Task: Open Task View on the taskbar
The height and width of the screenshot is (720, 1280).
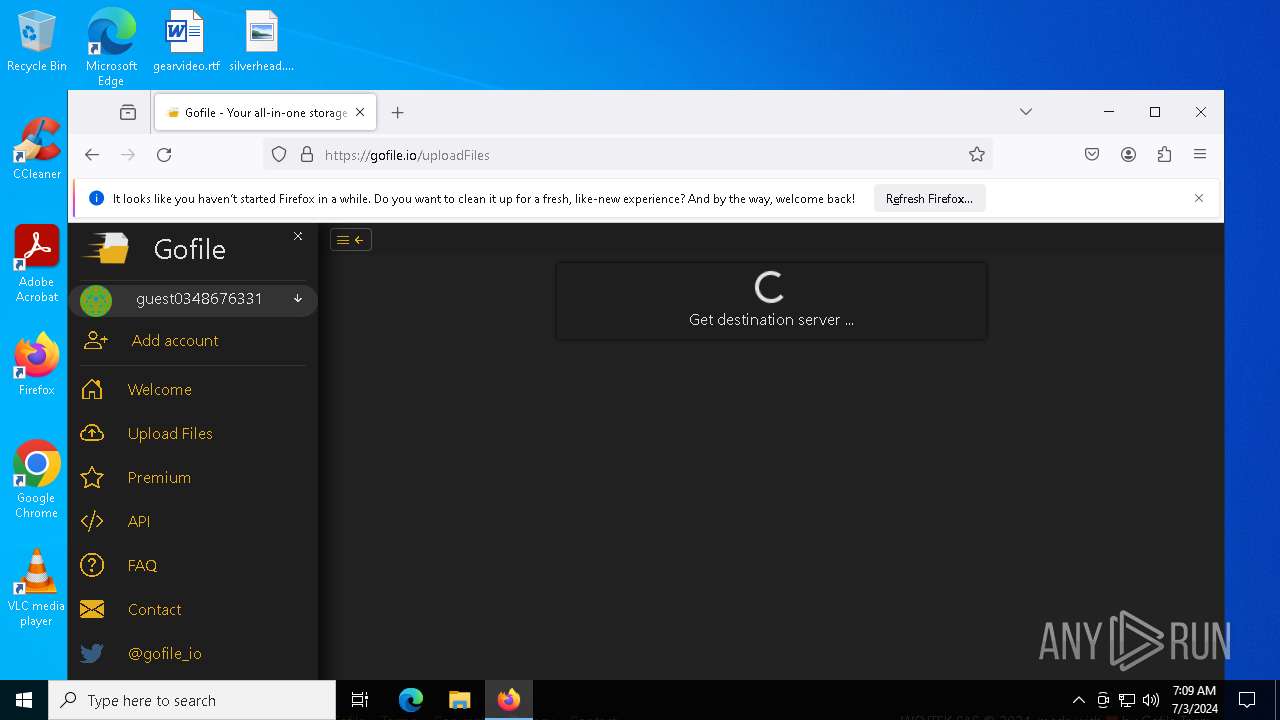Action: (x=360, y=700)
